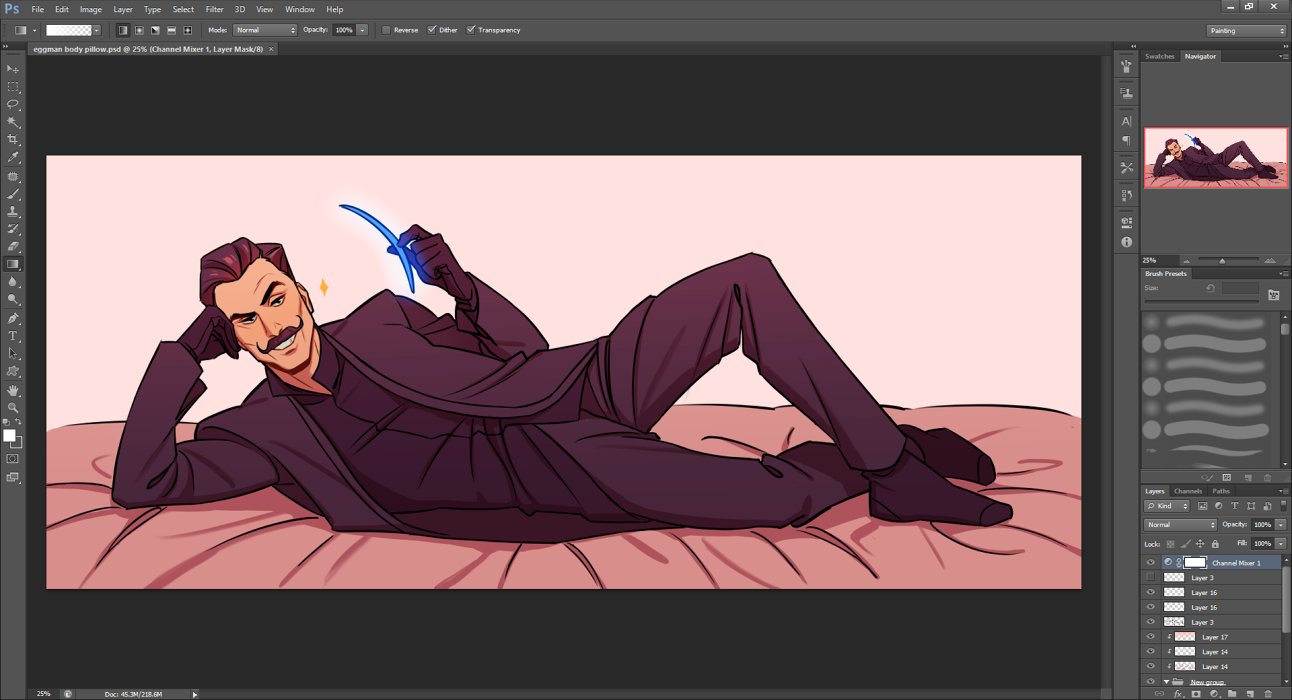Choose the Diamond gradient style icon

pos(188,30)
